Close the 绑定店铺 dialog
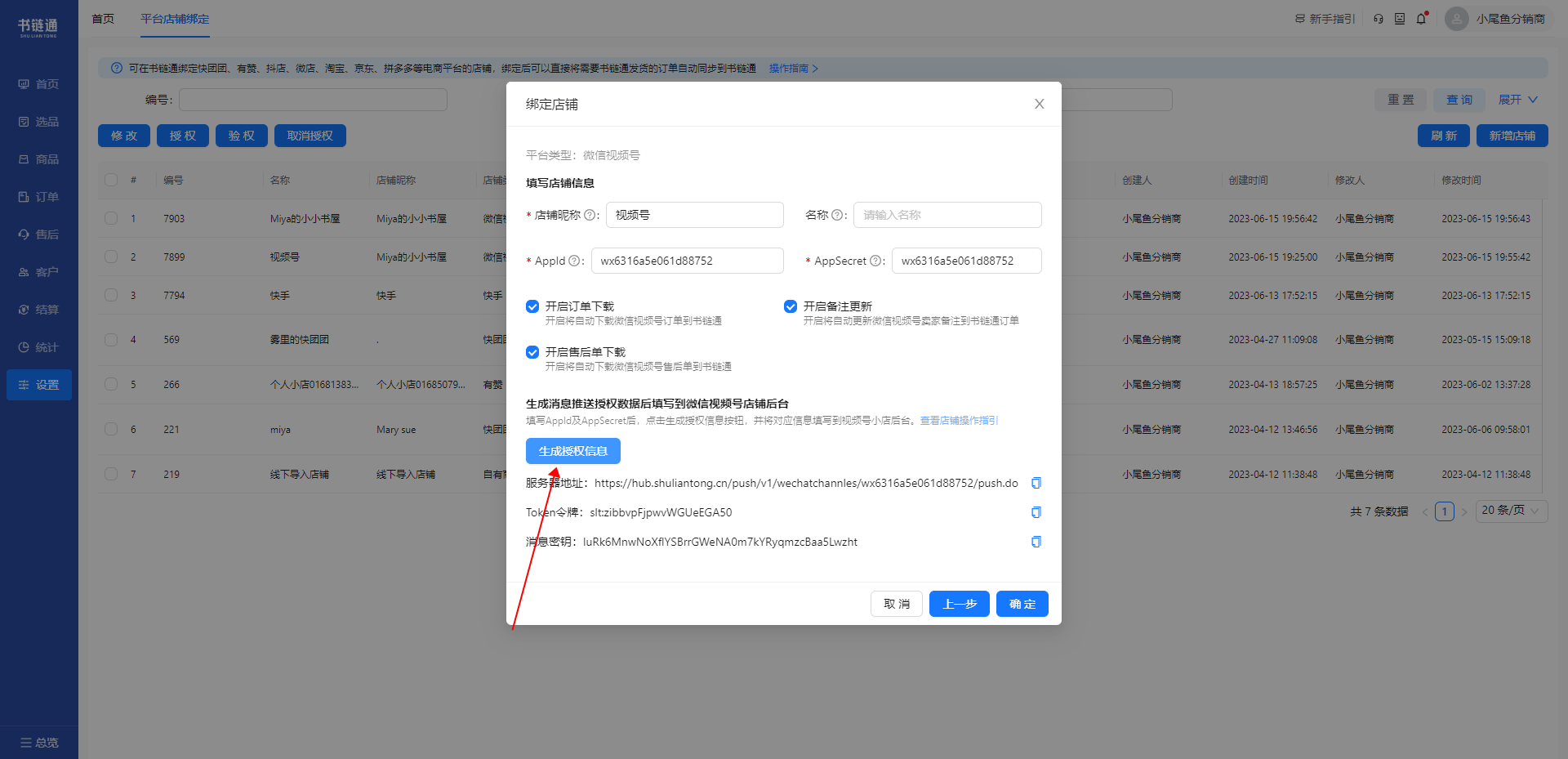The width and height of the screenshot is (1568, 759). coord(1040,104)
